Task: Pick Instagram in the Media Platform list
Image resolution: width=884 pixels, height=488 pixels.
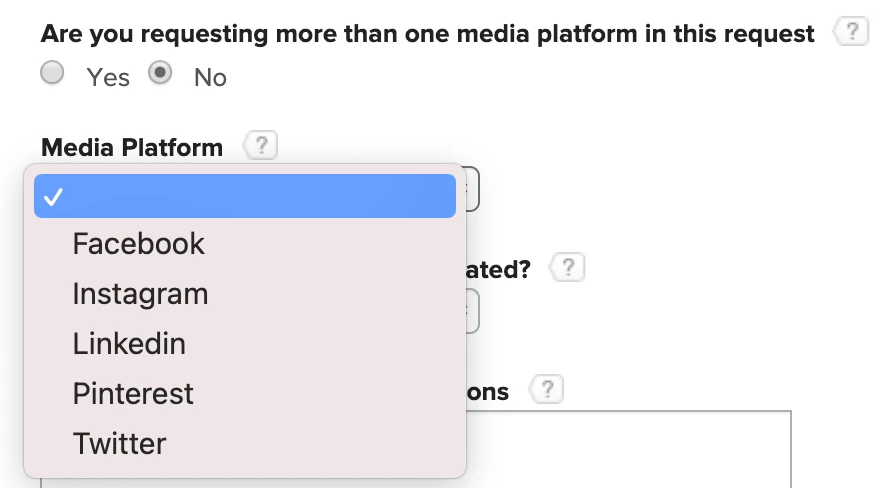Action: (x=245, y=294)
